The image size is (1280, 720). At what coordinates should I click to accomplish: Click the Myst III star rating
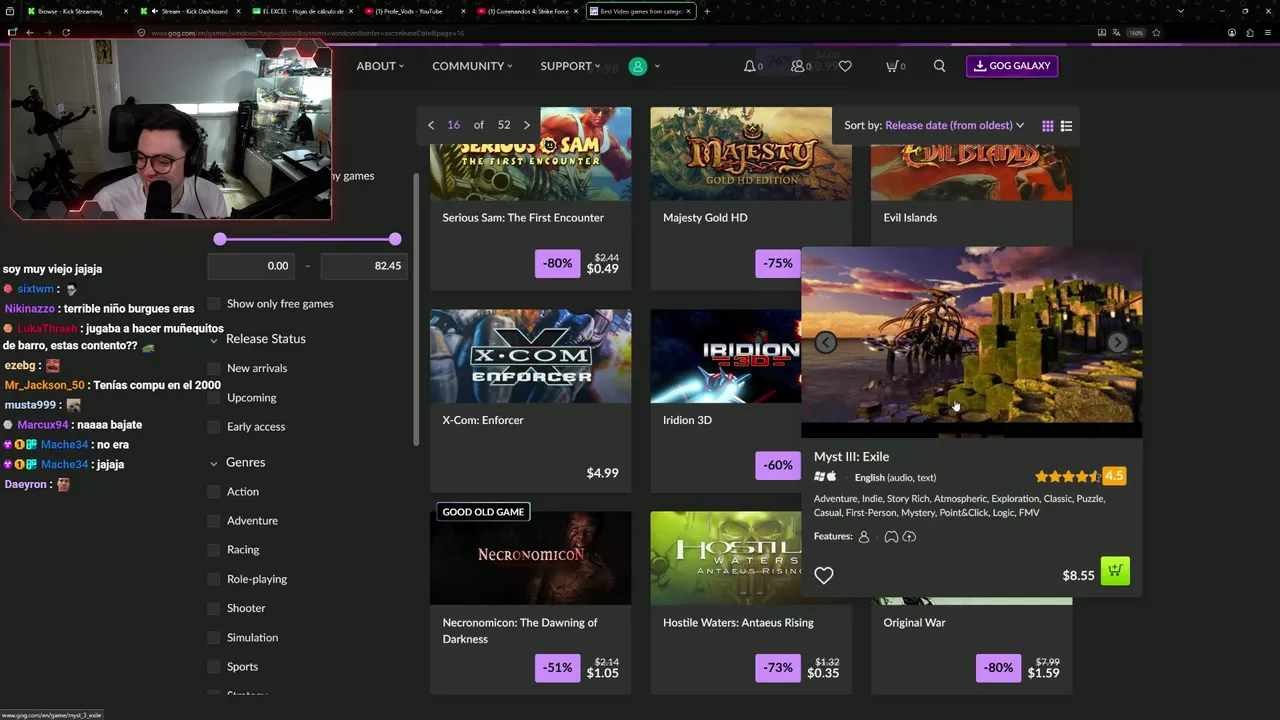(1068, 477)
